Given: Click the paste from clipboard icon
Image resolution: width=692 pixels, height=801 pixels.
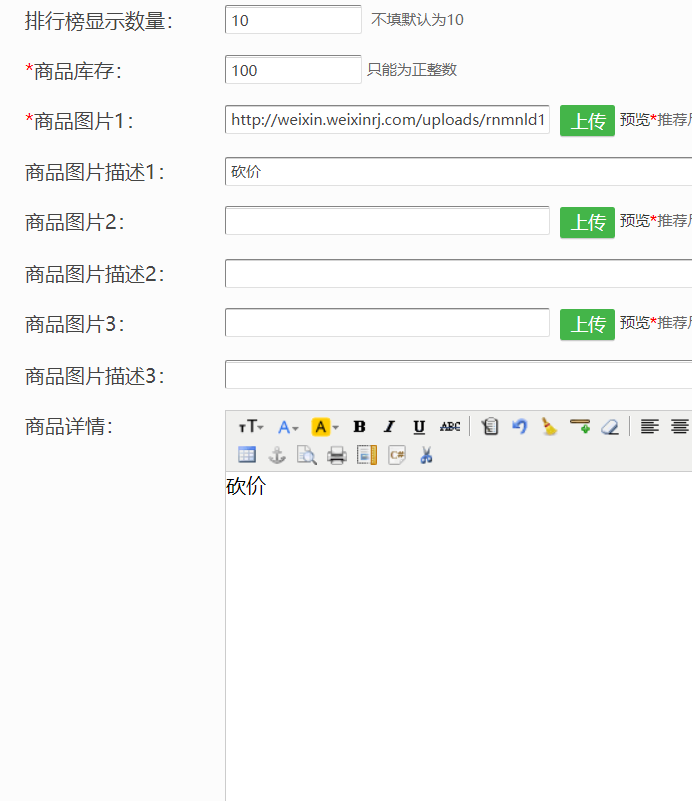Looking at the screenshot, I should coord(490,426).
